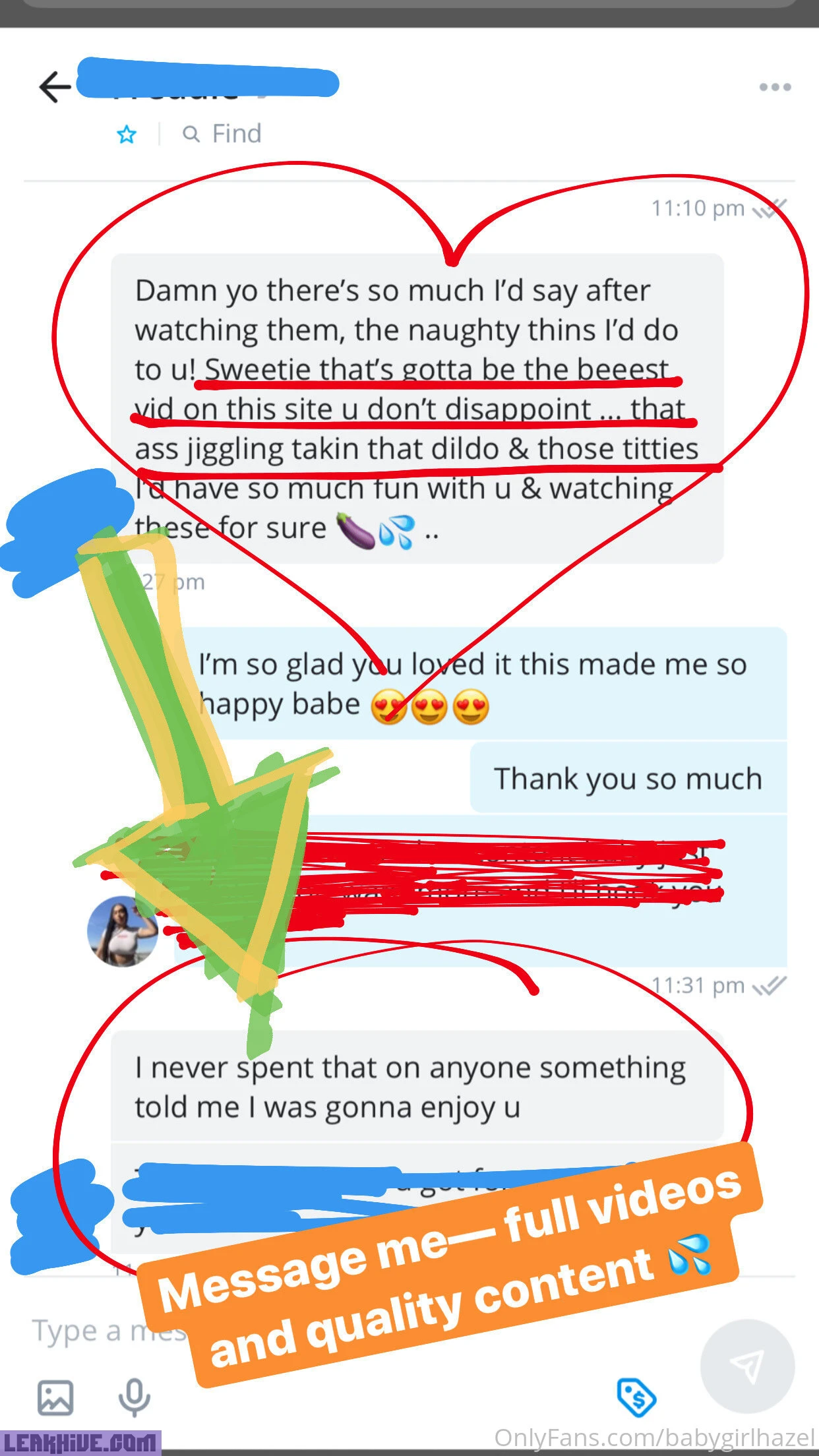Click the OnlyFans.com watermark link
This screenshot has height=1456, width=819.
tap(655, 1438)
